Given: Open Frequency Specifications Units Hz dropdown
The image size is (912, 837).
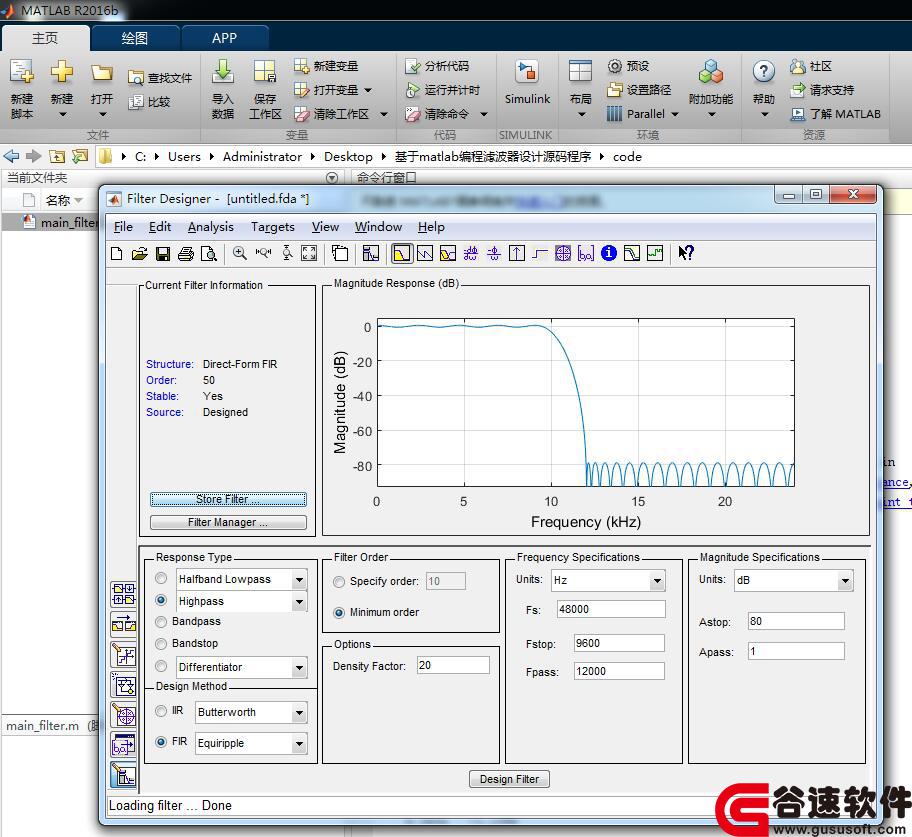Looking at the screenshot, I should [x=657, y=580].
